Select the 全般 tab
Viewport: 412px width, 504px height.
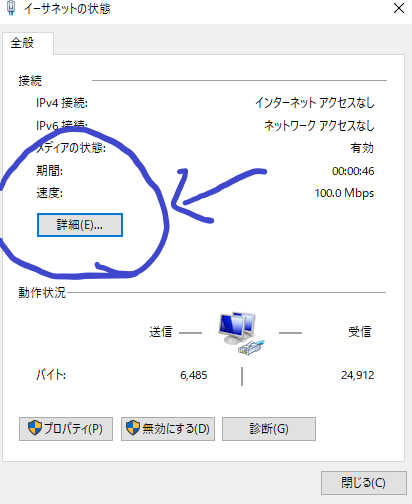pos(22,43)
